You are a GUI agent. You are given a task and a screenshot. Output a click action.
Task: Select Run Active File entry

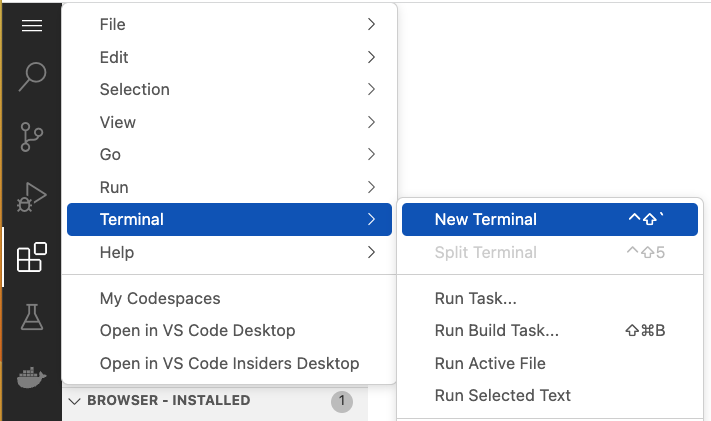pos(490,363)
